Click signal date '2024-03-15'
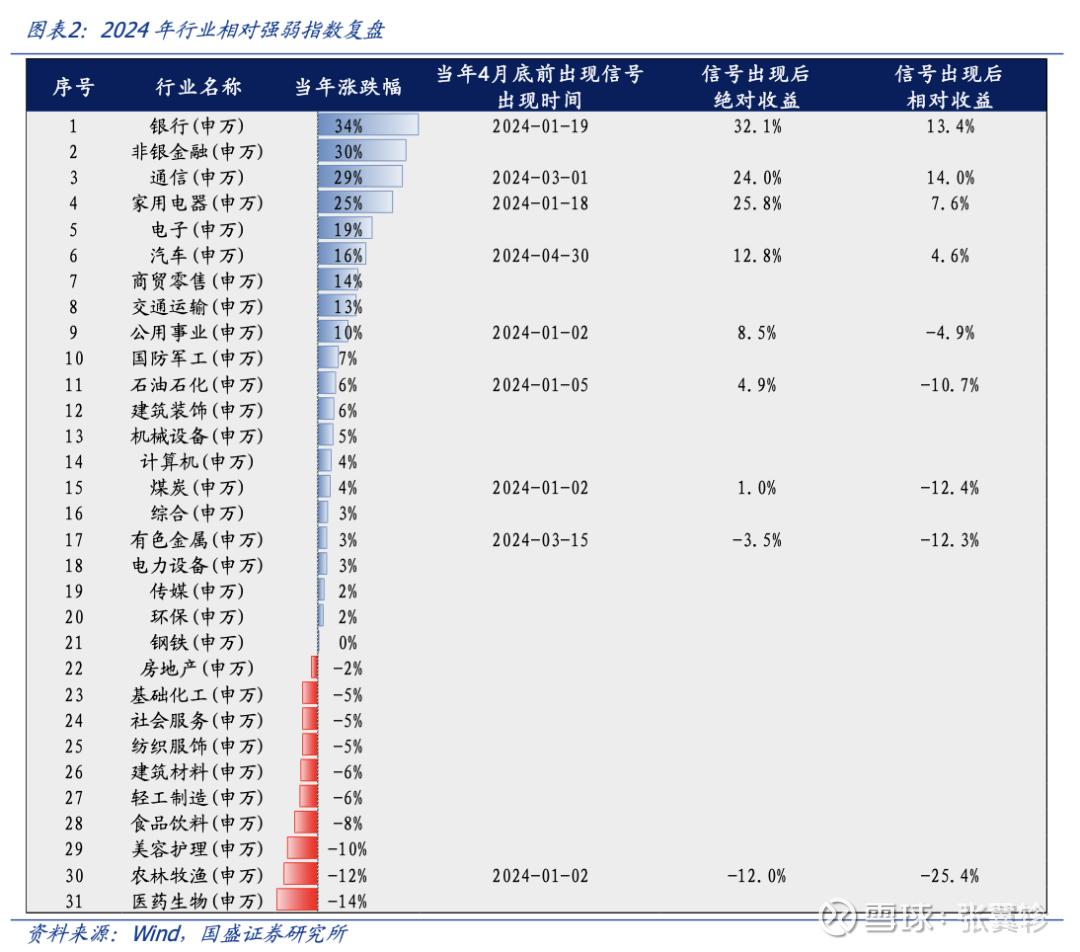The image size is (1080, 952). tap(540, 539)
